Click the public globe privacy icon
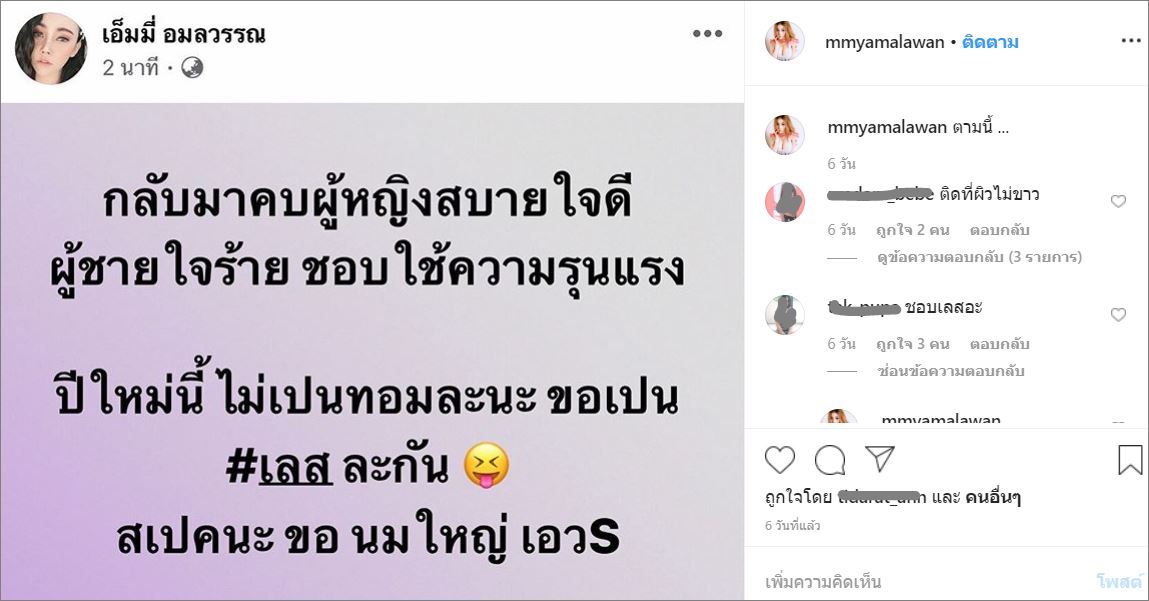Image resolution: width=1149 pixels, height=601 pixels. tap(192, 68)
